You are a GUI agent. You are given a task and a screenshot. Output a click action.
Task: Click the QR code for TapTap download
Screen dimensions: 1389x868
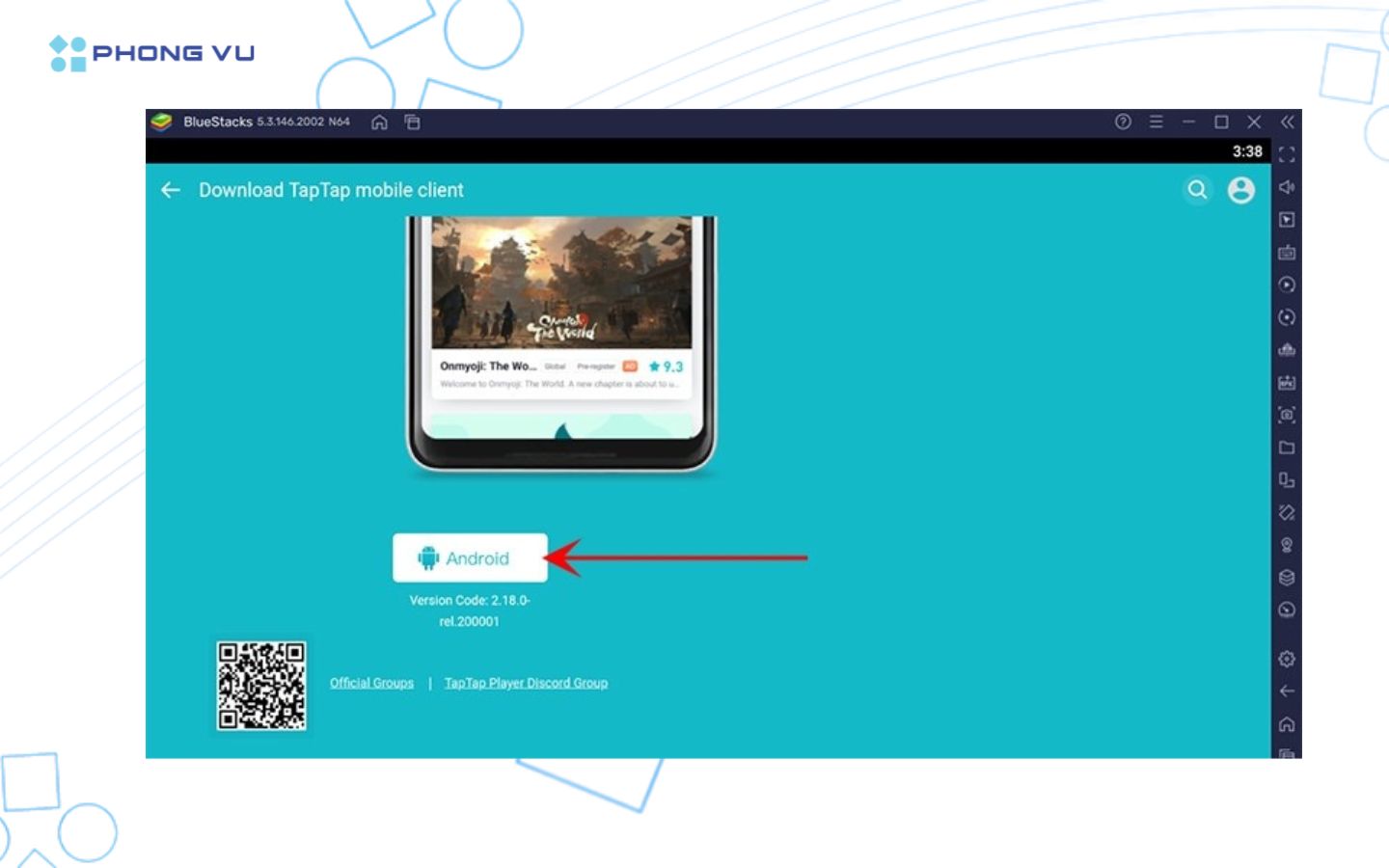[260, 687]
